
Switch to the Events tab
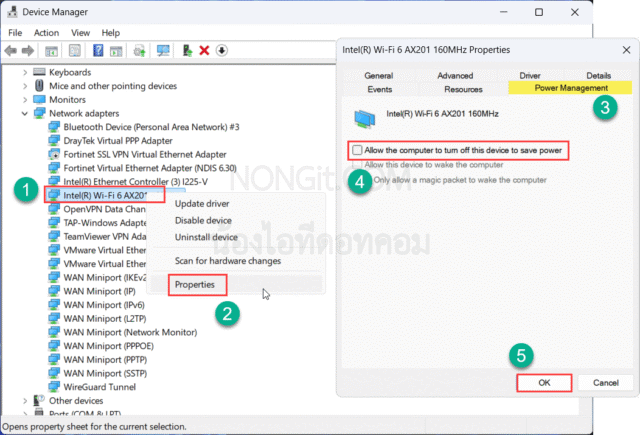pos(380,89)
